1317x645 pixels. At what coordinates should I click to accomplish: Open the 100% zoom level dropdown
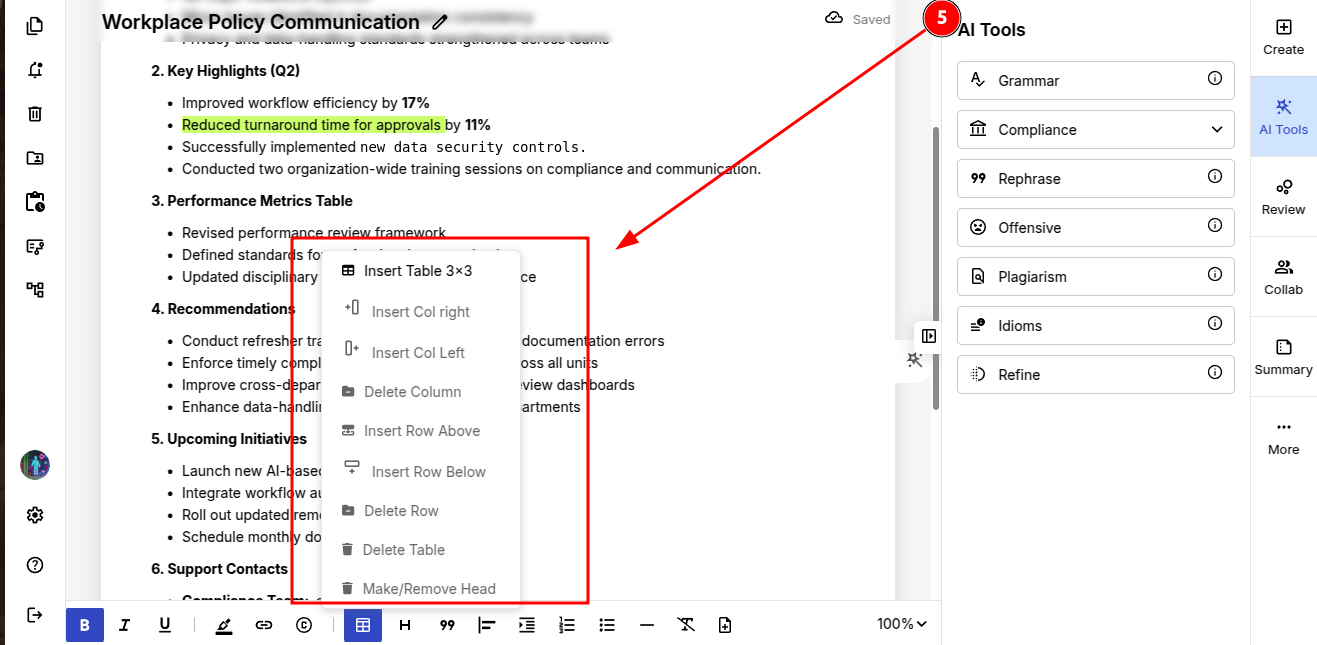click(x=901, y=624)
